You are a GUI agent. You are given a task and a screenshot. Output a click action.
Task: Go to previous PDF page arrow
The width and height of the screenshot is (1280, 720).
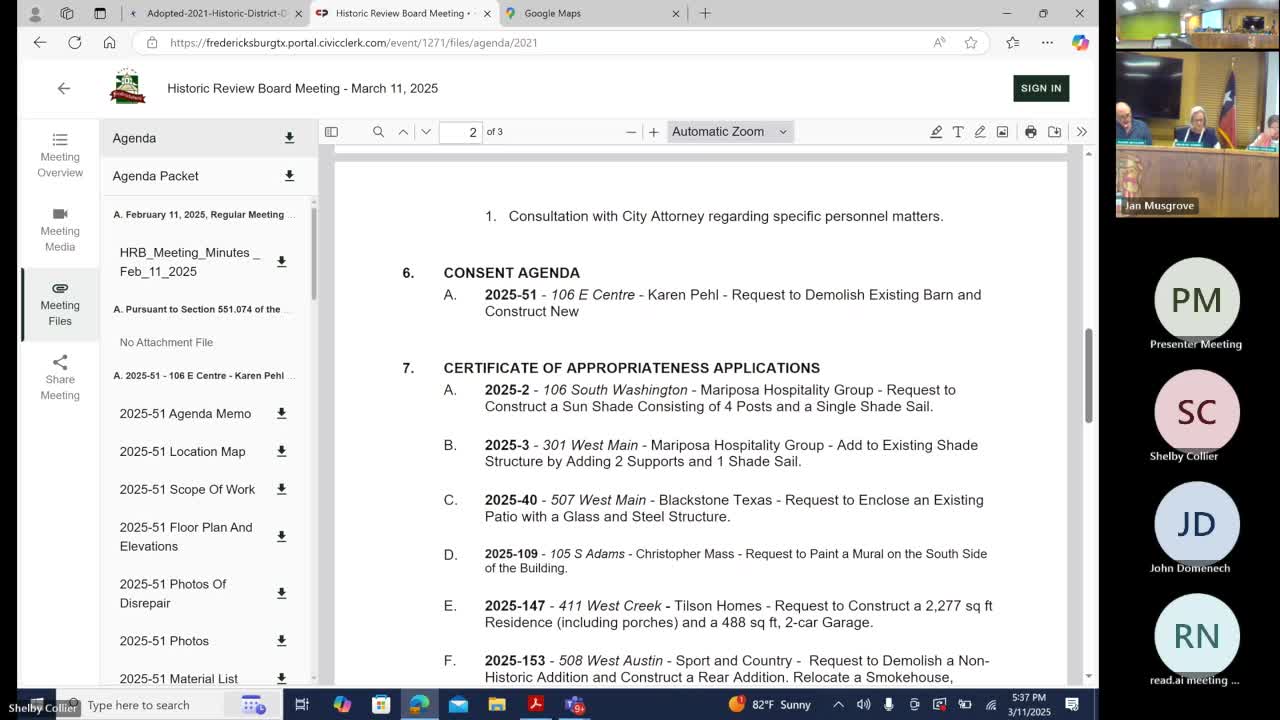pyautogui.click(x=403, y=132)
